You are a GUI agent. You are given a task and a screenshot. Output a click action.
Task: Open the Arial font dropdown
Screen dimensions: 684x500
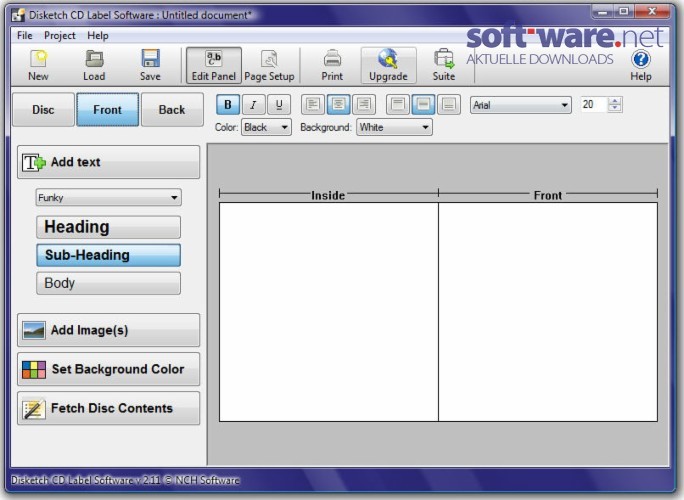521,105
